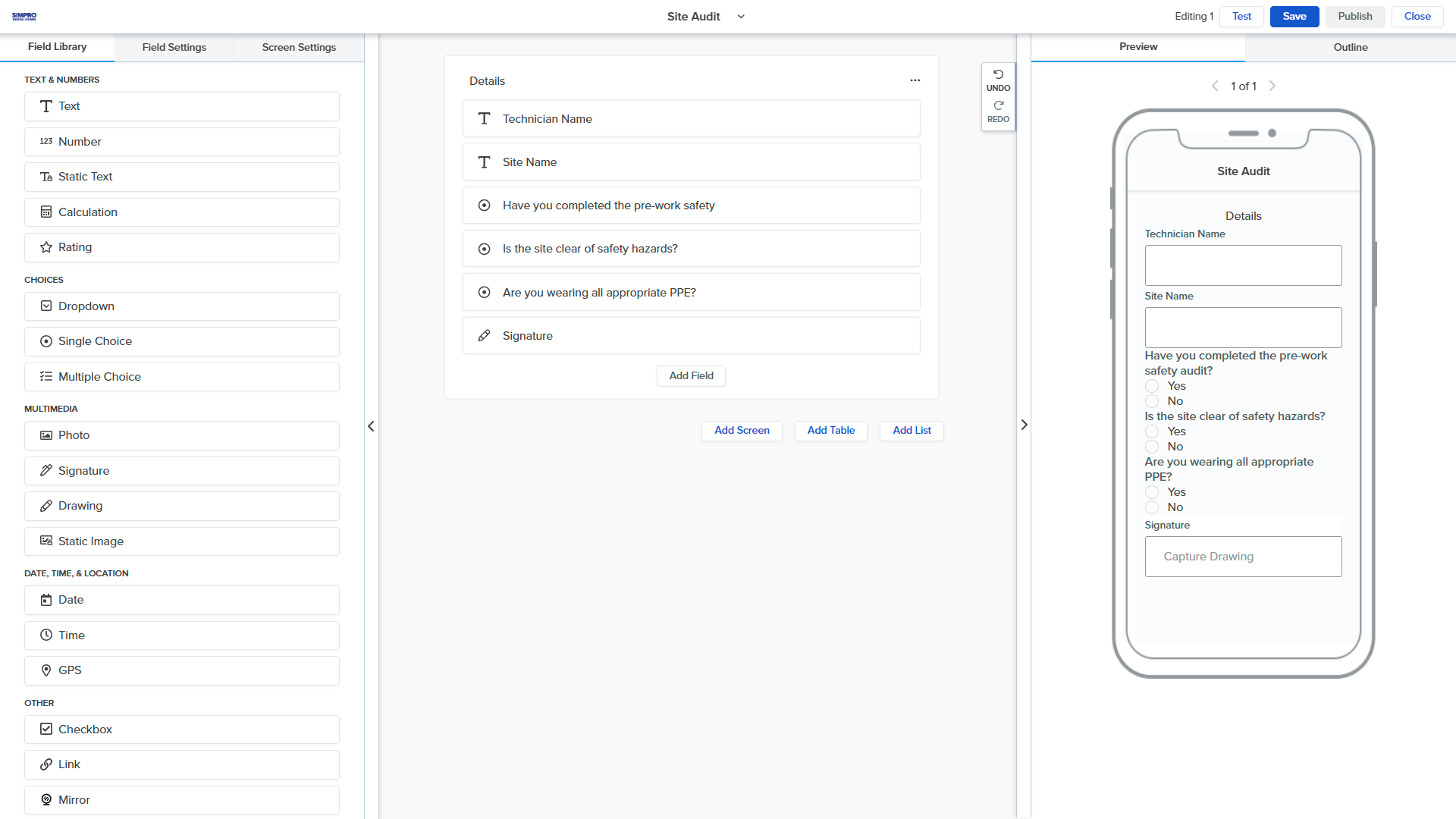Choose the Photo field icon
The width and height of the screenshot is (1456, 819).
(46, 435)
